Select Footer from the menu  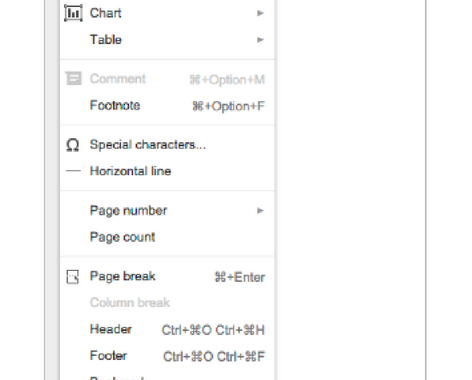point(167,356)
